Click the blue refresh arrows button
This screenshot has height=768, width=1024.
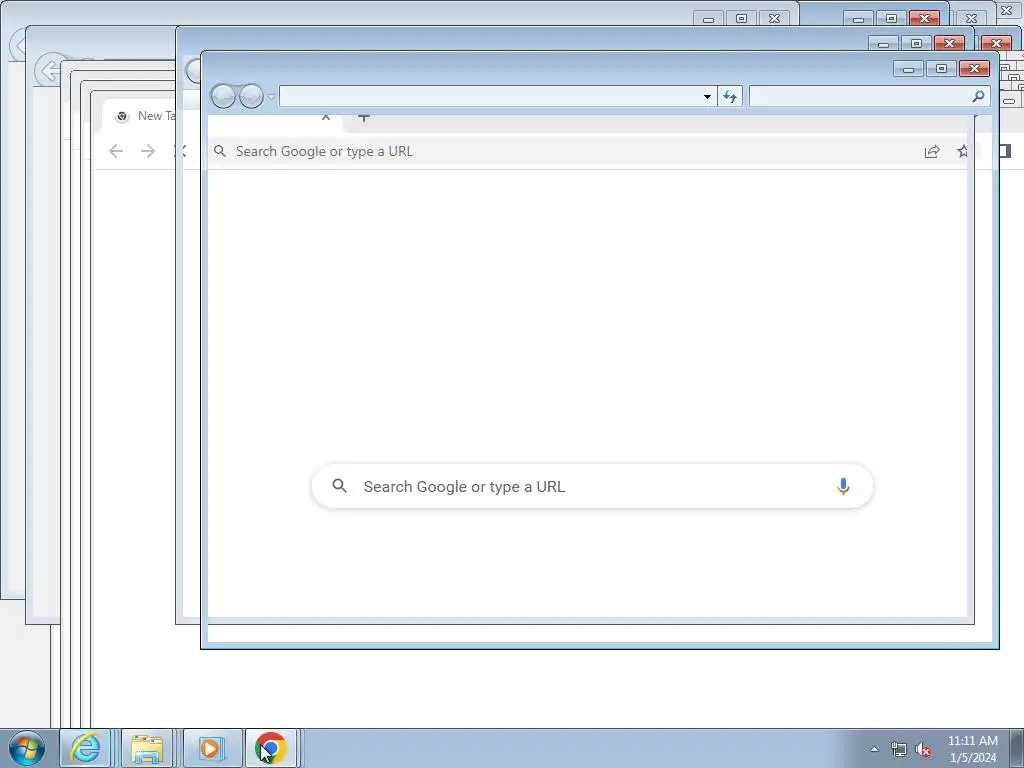pyautogui.click(x=730, y=97)
